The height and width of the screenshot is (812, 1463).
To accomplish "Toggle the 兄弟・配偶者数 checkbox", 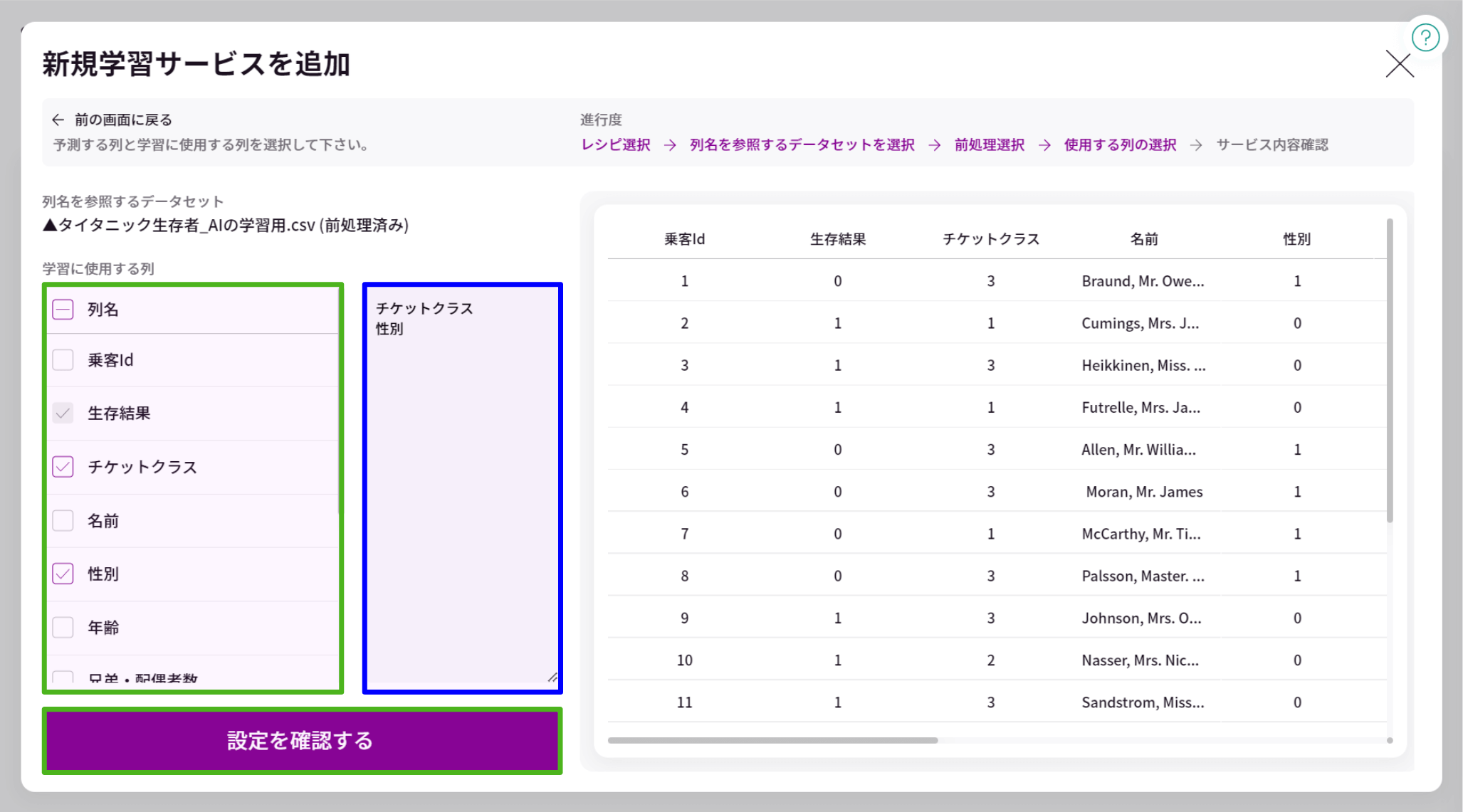I will pos(63,677).
